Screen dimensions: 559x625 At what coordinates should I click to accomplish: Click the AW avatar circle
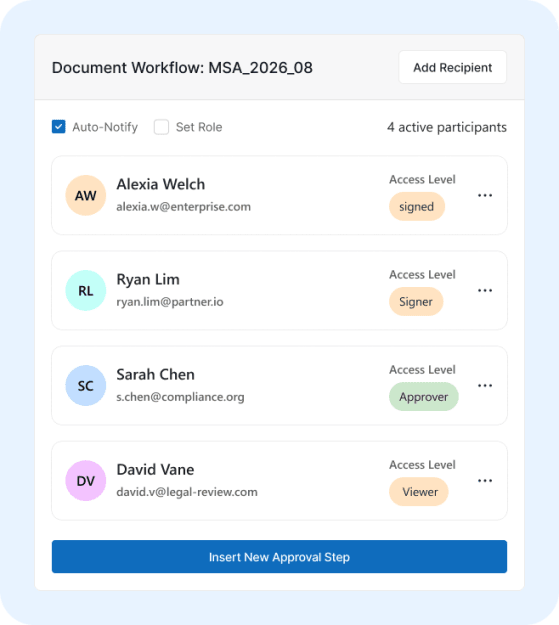point(86,195)
